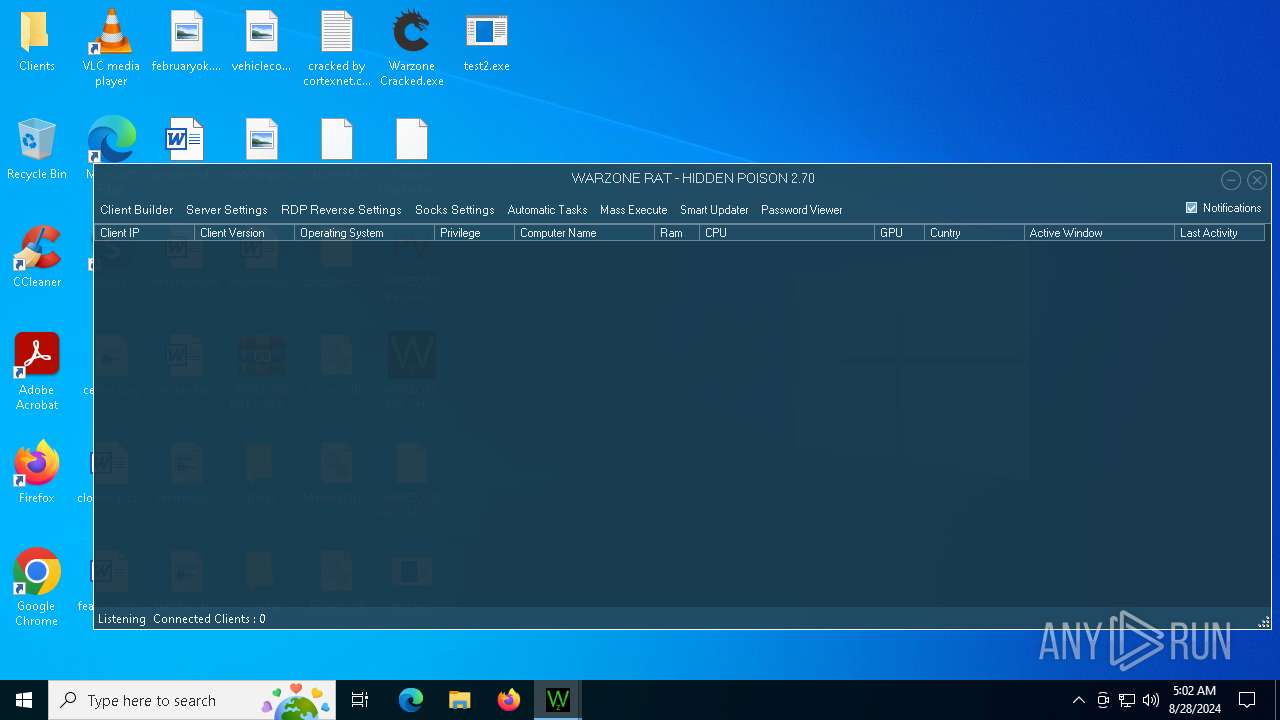Sort by Privilege column header

tap(475, 233)
